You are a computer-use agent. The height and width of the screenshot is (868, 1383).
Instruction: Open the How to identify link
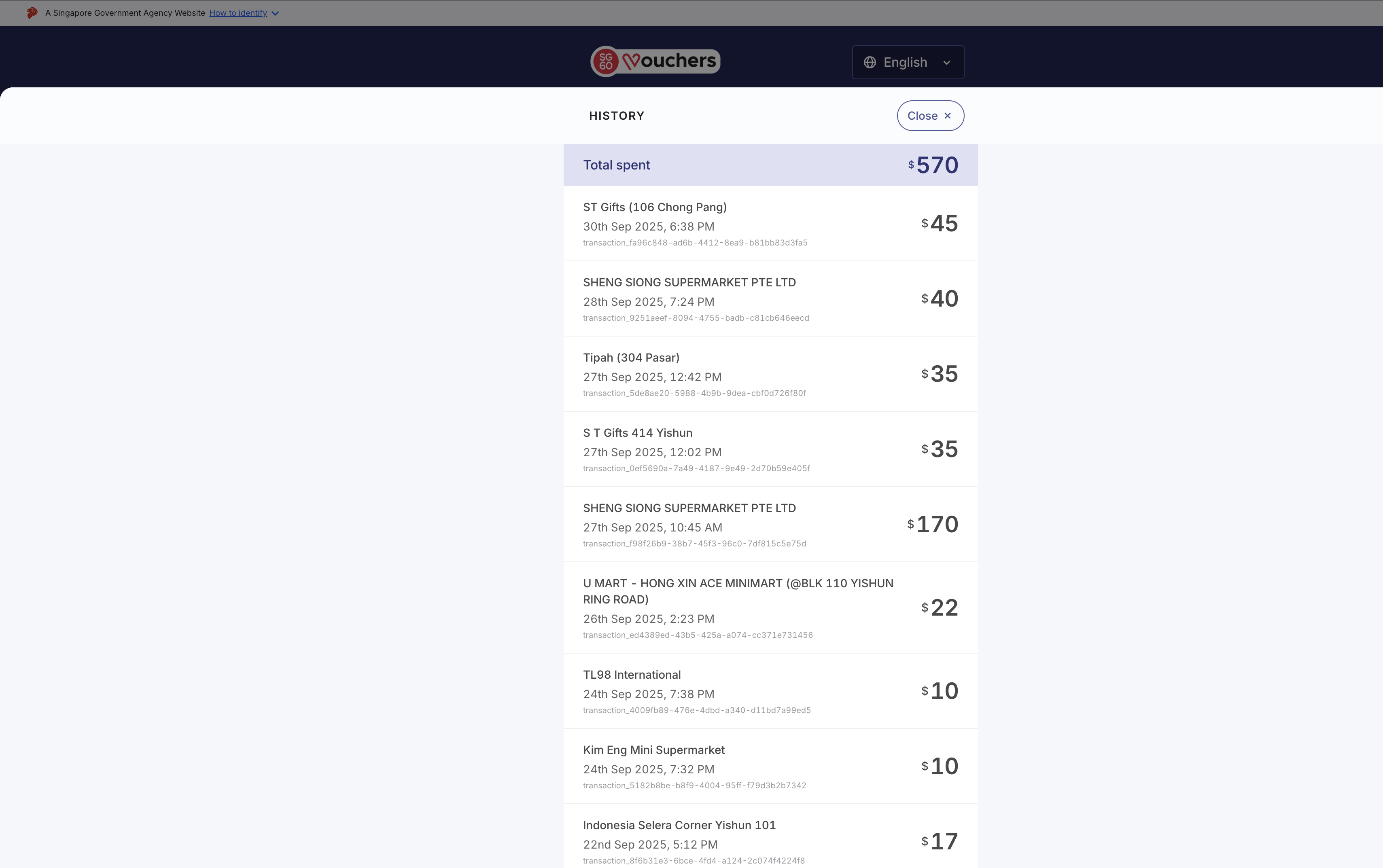(x=238, y=13)
